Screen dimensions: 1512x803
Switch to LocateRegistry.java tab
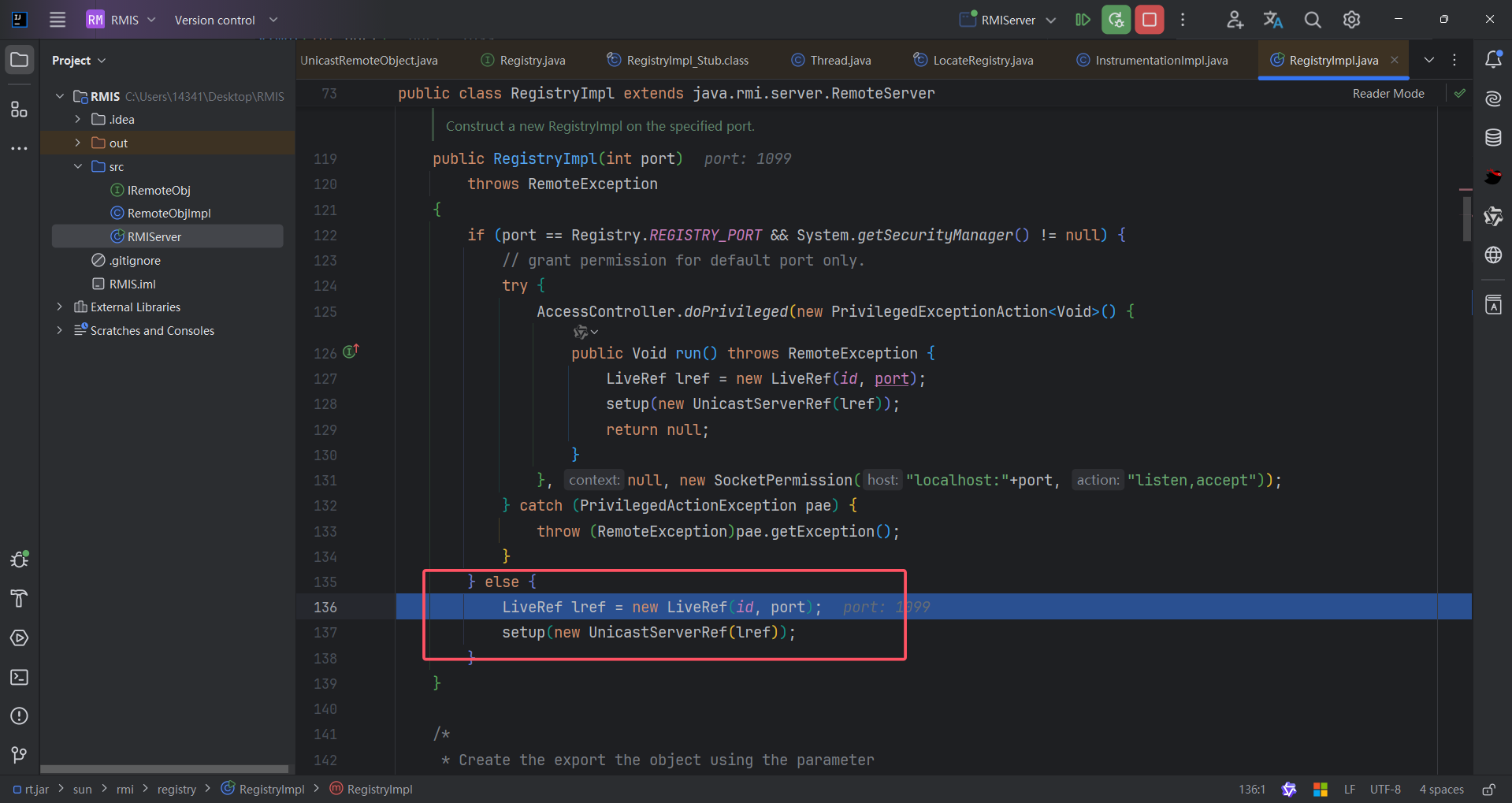974,60
